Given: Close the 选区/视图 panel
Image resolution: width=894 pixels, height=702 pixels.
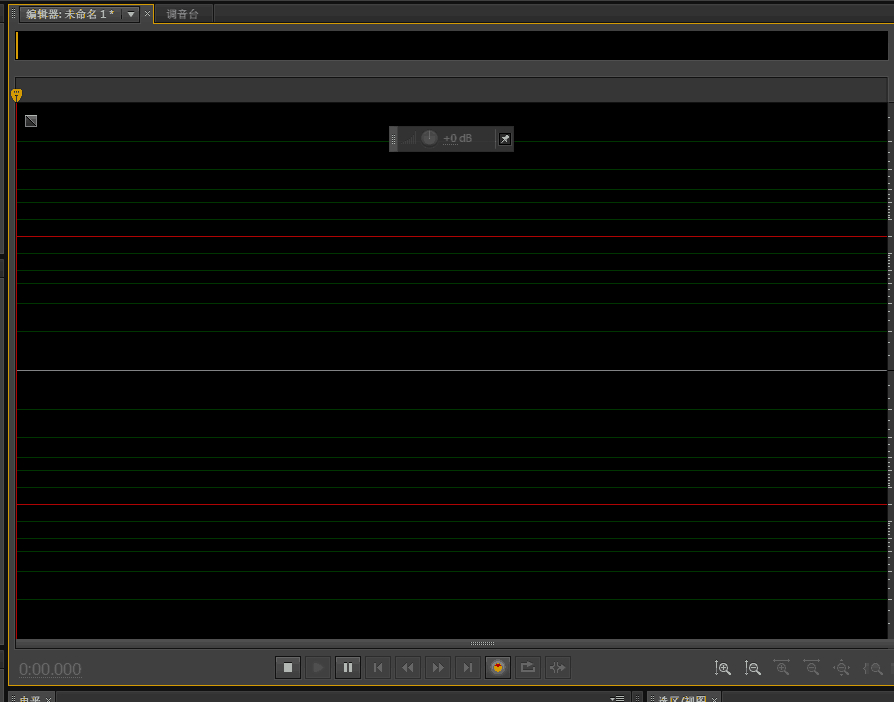Looking at the screenshot, I should coord(714,699).
